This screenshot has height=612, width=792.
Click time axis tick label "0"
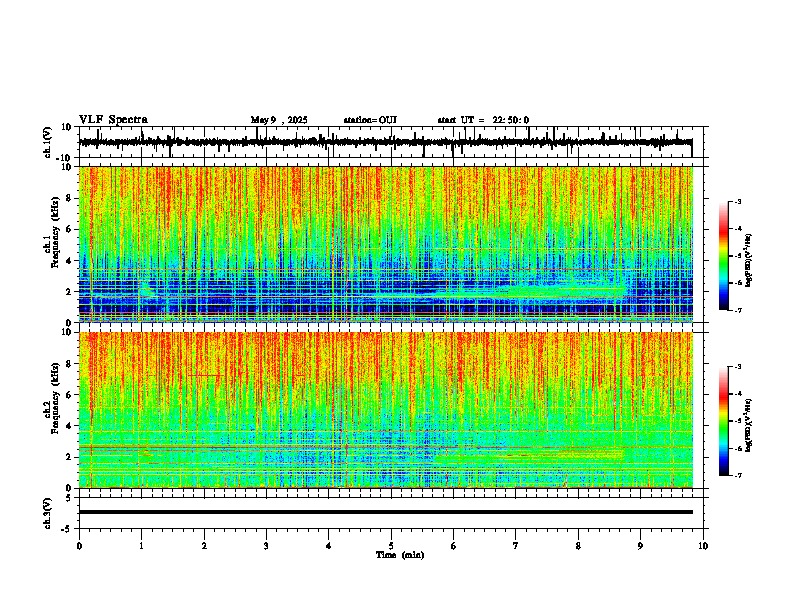(79, 546)
